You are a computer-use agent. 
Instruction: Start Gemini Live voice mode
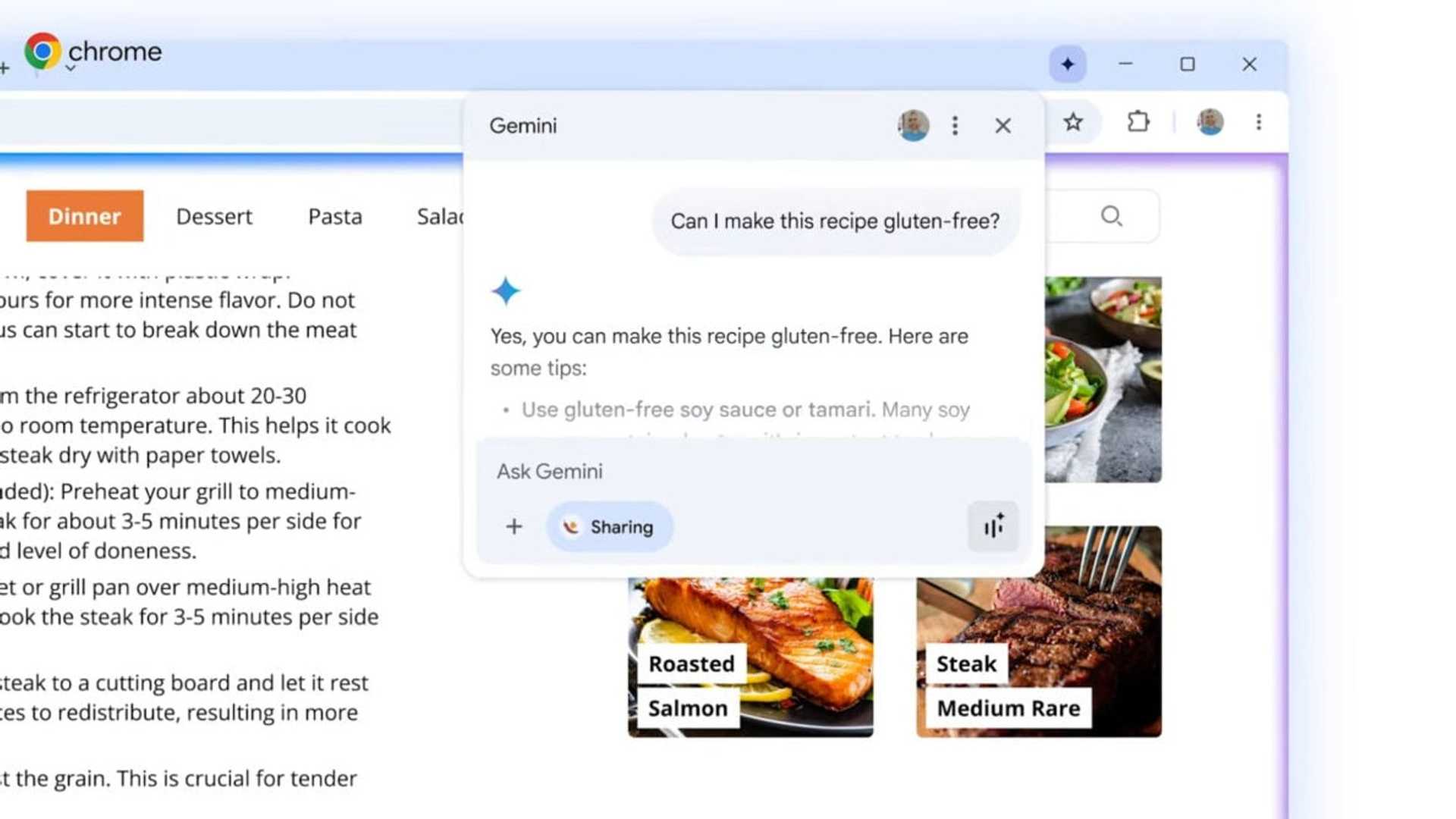[993, 526]
